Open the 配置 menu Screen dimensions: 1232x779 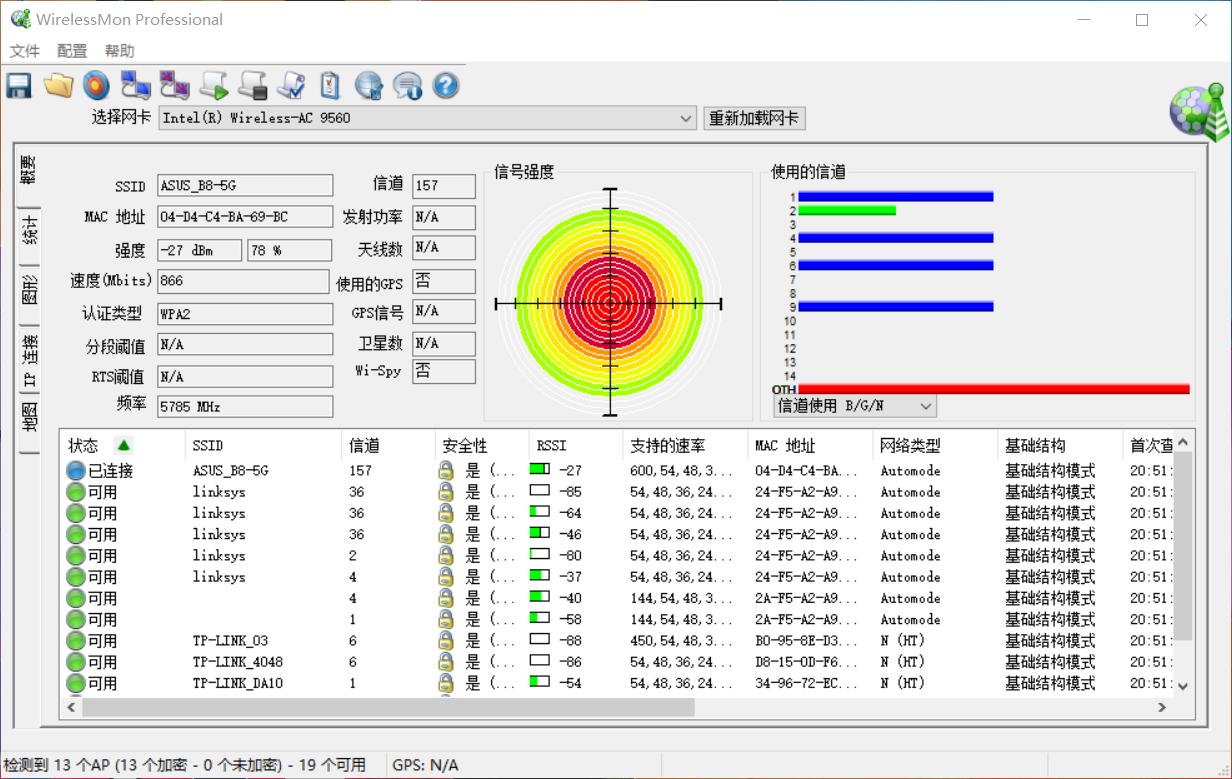[x=71, y=50]
